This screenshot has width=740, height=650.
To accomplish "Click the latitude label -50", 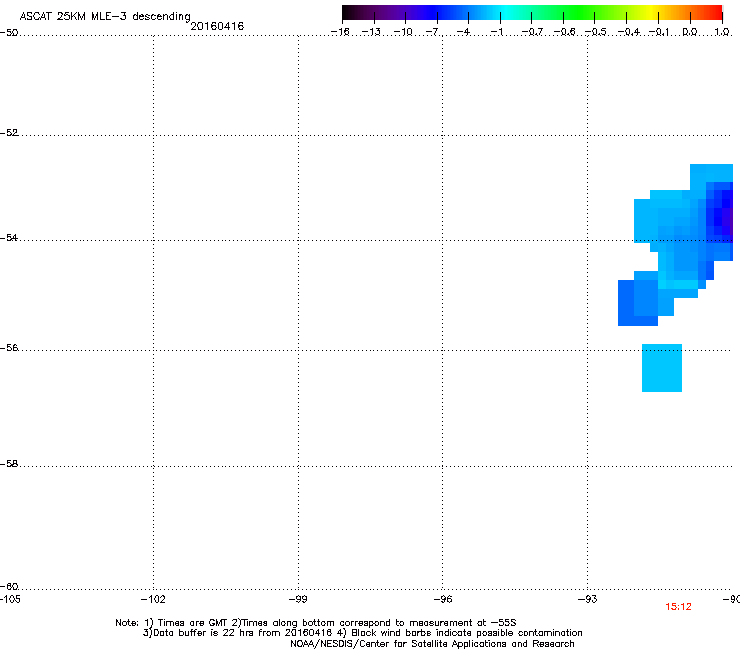I will pos(9,33).
